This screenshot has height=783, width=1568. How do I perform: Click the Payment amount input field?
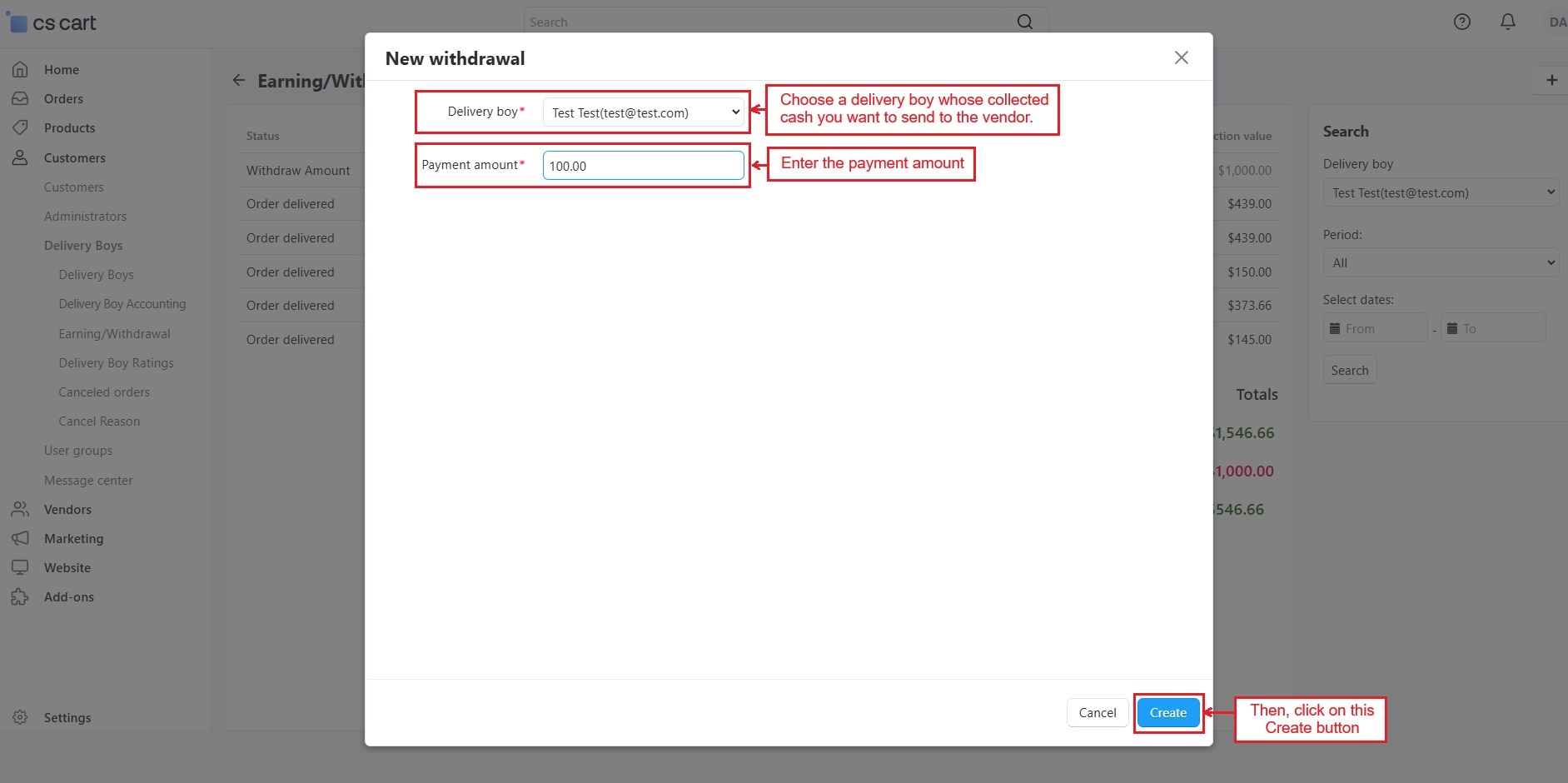[x=643, y=166]
